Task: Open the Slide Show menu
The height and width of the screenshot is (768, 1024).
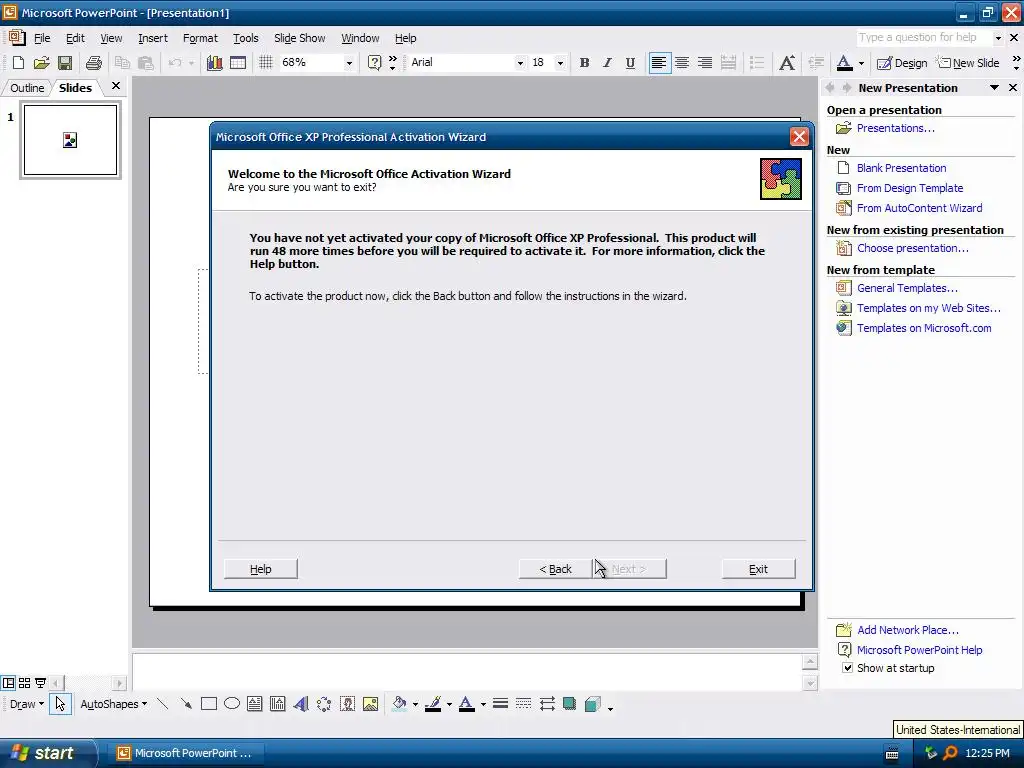Action: 299,38
